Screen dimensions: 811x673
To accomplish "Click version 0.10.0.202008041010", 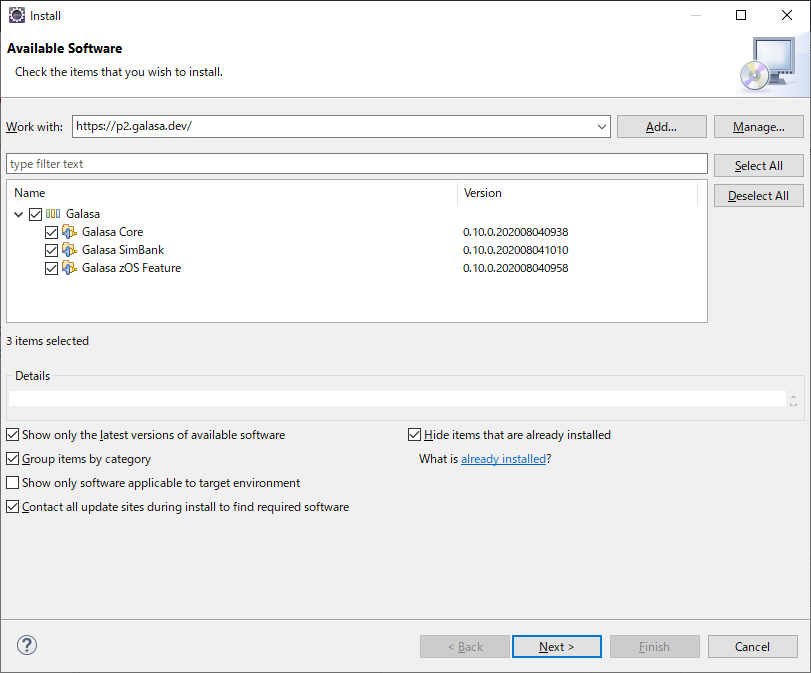I will click(x=516, y=250).
